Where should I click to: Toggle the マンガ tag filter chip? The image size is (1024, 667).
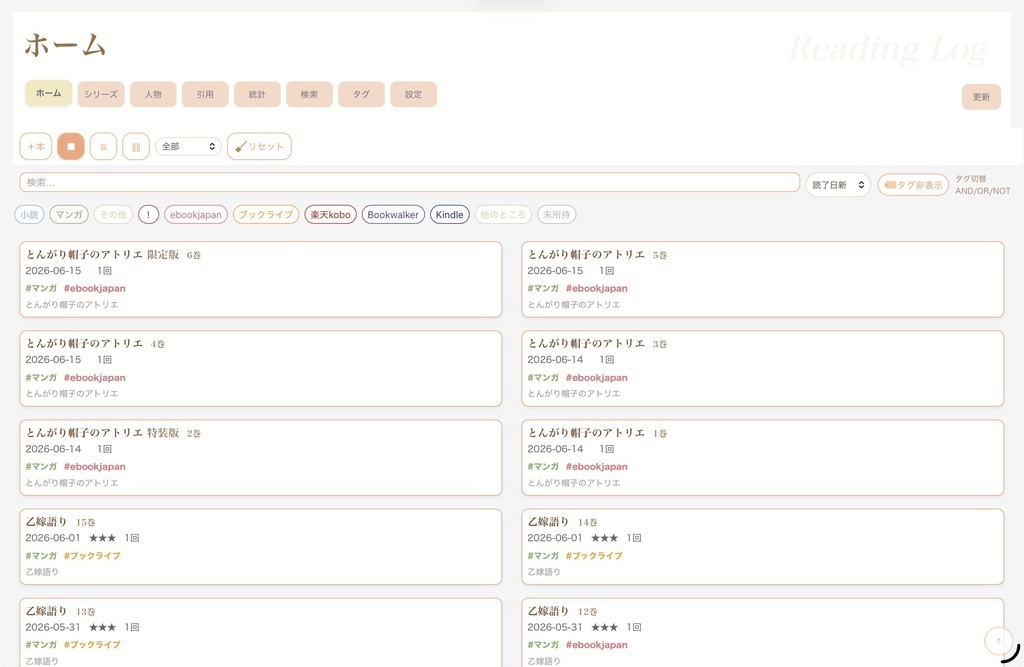click(x=69, y=214)
